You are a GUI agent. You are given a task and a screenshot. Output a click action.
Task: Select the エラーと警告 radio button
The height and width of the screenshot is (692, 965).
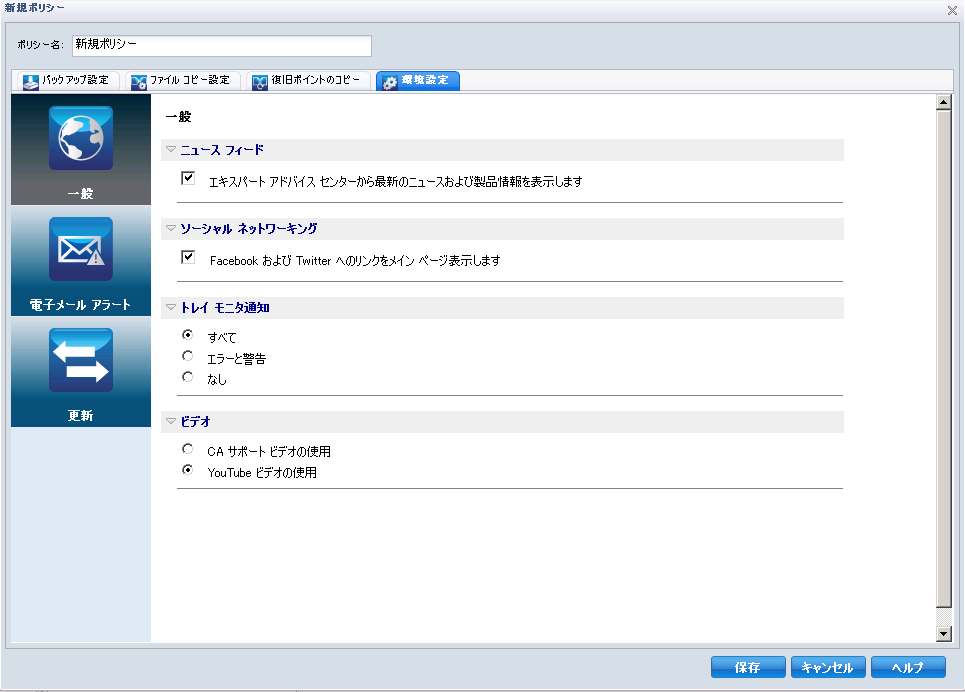coord(188,356)
